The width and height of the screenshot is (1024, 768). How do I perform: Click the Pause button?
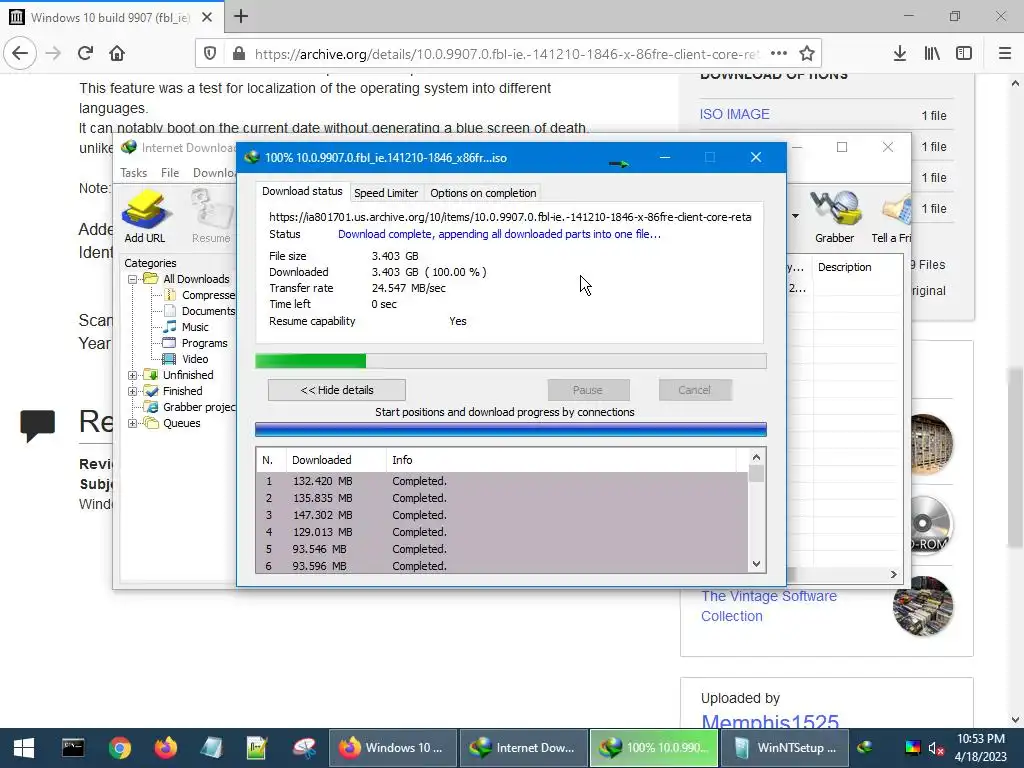tap(588, 390)
